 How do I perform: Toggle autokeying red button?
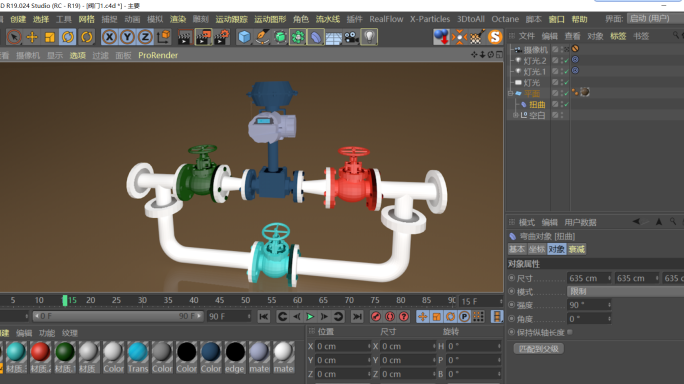[x=390, y=317]
